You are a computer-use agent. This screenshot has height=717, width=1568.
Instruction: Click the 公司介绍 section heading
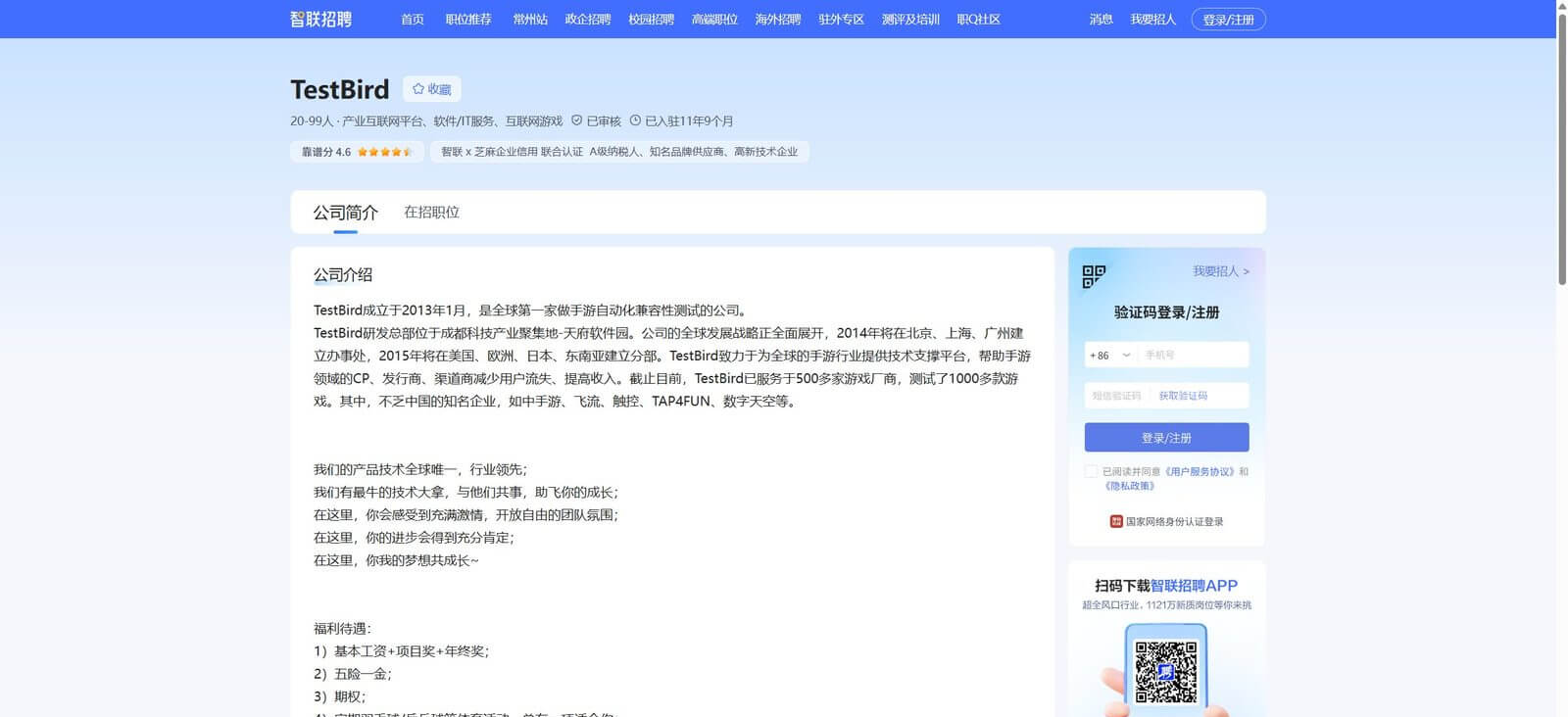(x=342, y=275)
